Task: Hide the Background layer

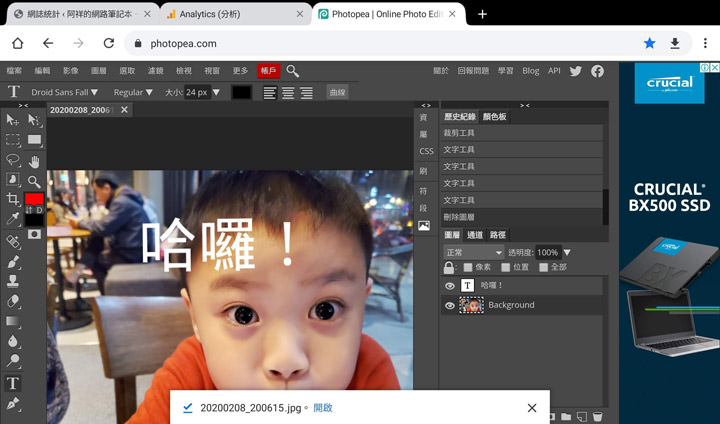Action: [x=450, y=305]
